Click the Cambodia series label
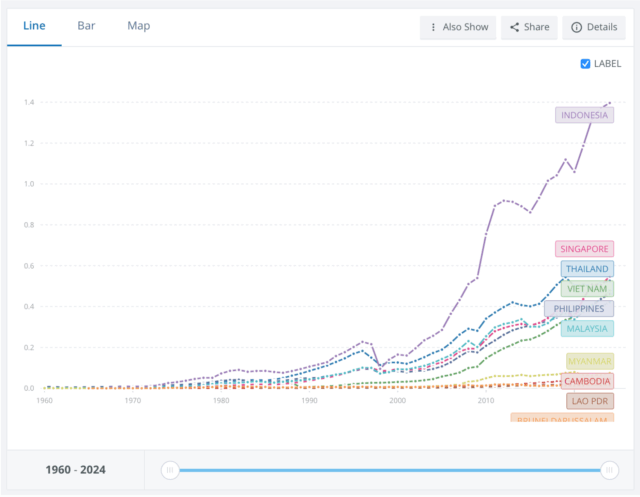640x497 pixels. tap(586, 381)
